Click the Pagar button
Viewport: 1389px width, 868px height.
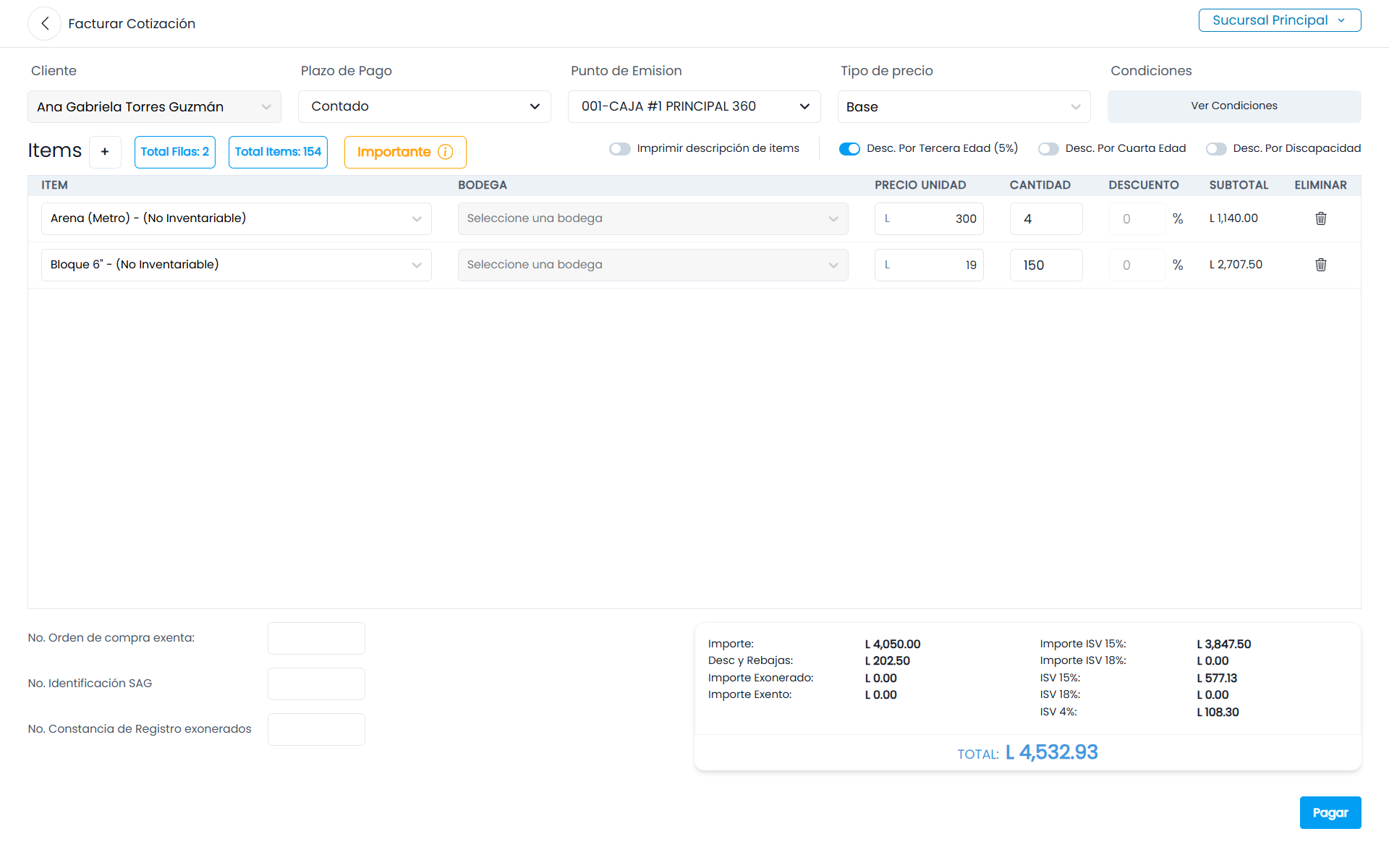point(1330,812)
